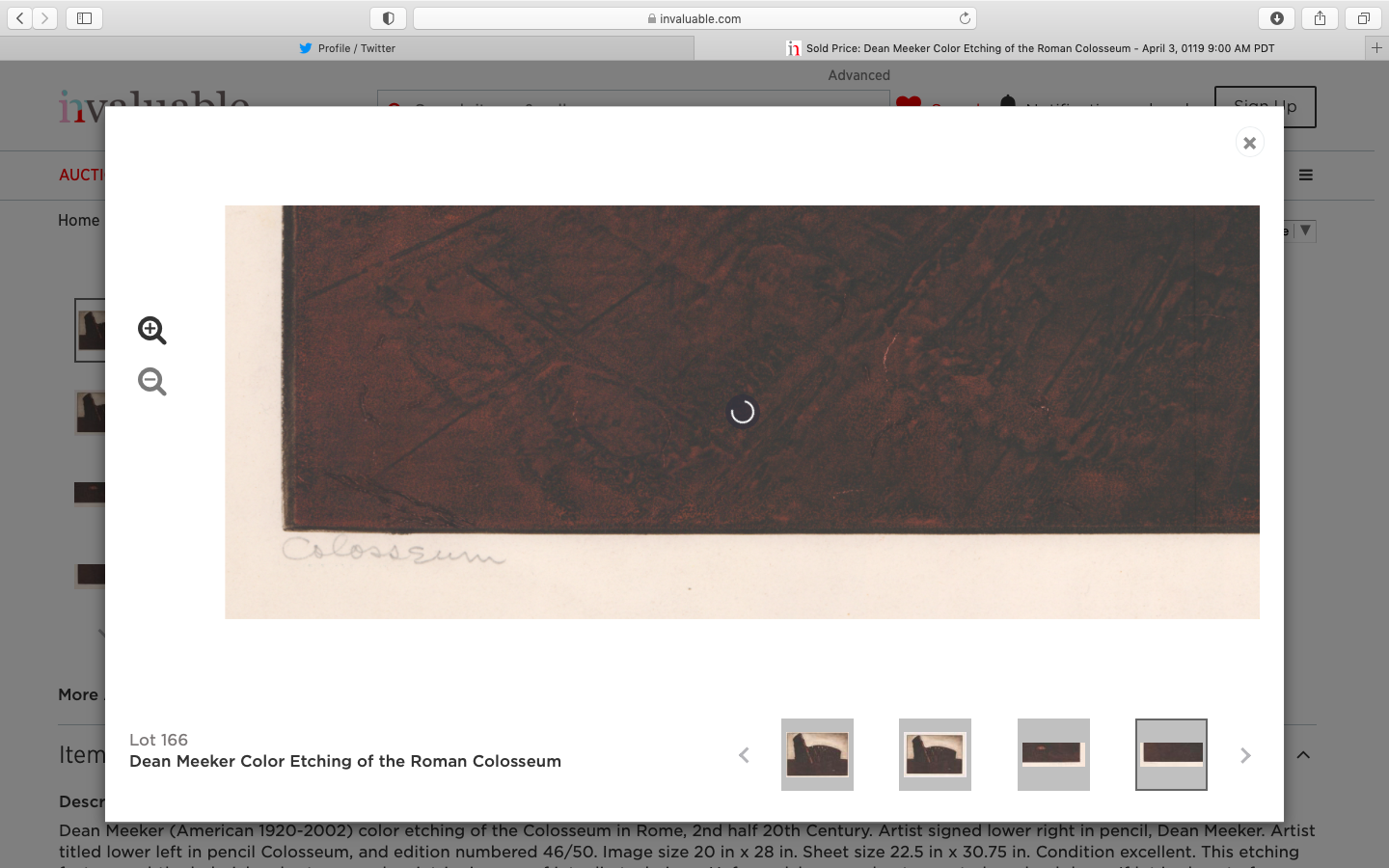Select the fourth filmstrip image thumbnail
Viewport: 1389px width, 868px height.
coord(1171,754)
